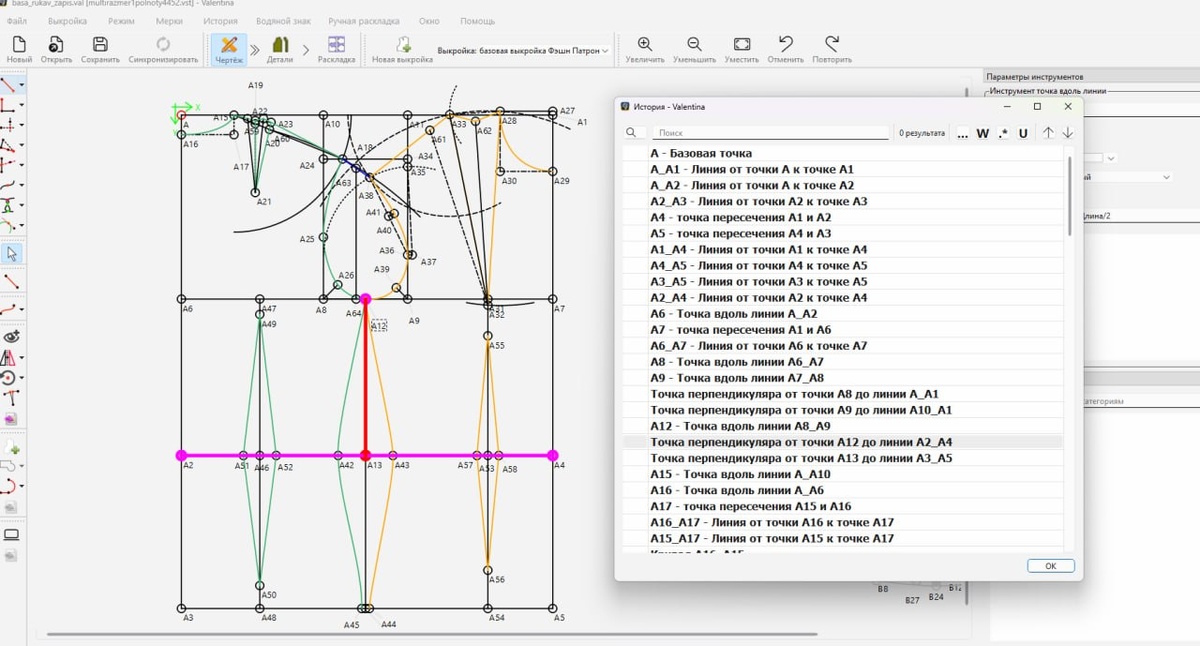1200x646 pixels.
Task: Toggle match whole word (W) in History search
Action: coord(982,133)
